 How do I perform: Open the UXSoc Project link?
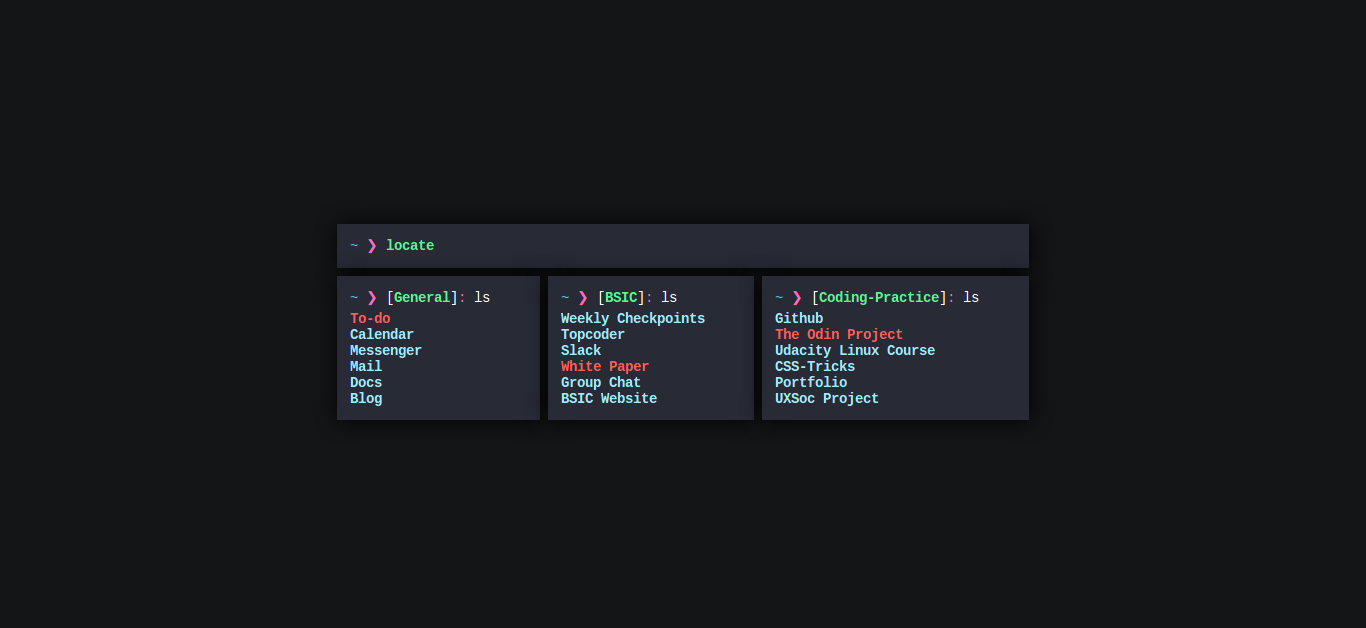click(x=827, y=399)
